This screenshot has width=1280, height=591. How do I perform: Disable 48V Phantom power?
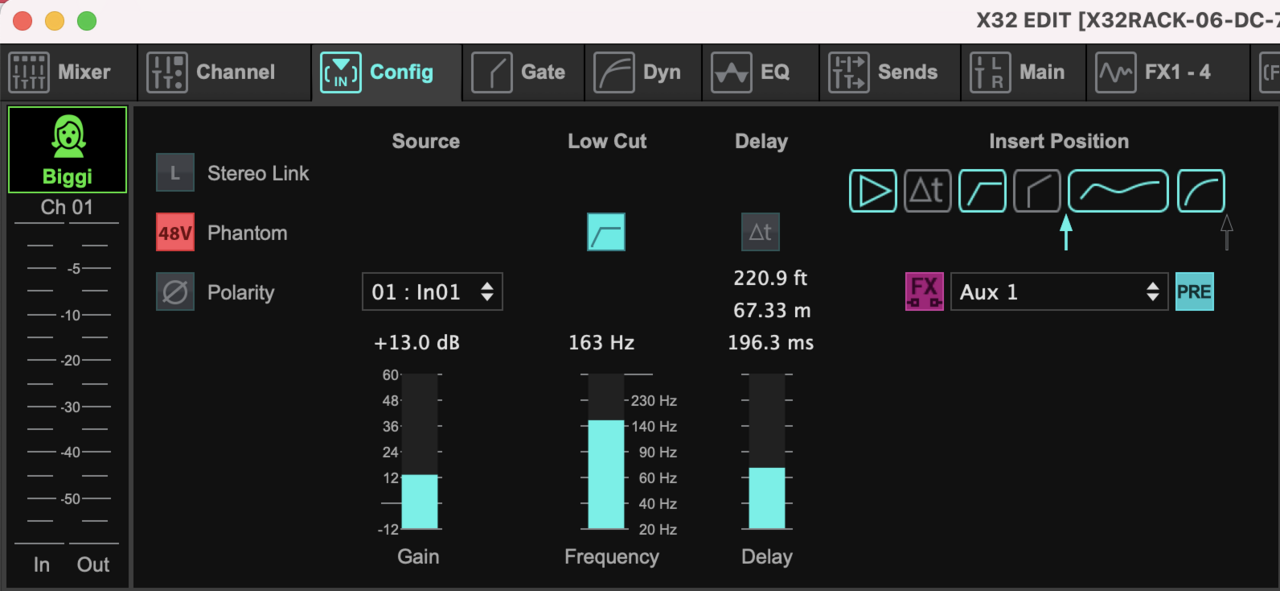tap(175, 233)
